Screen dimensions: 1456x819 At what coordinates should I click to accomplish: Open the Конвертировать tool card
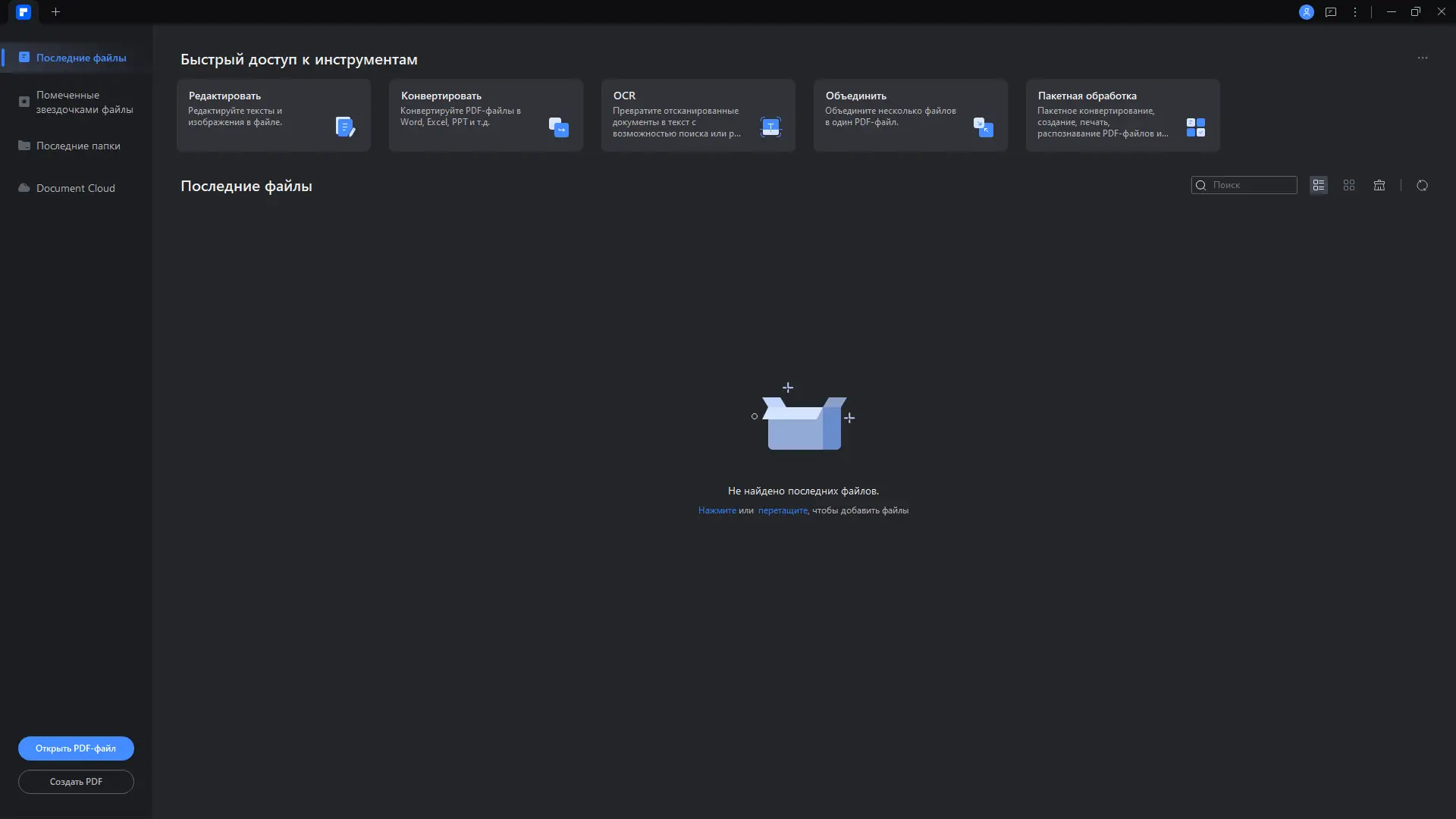click(x=486, y=115)
